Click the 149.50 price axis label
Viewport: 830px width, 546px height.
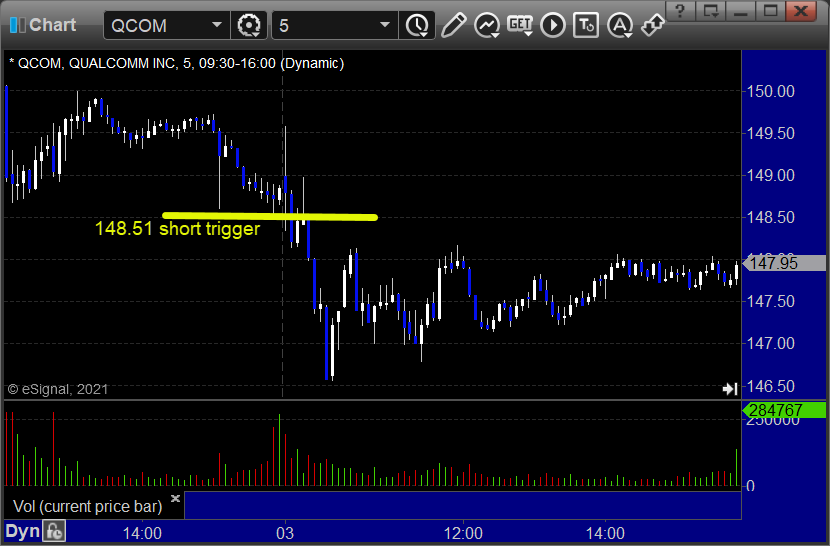click(771, 133)
